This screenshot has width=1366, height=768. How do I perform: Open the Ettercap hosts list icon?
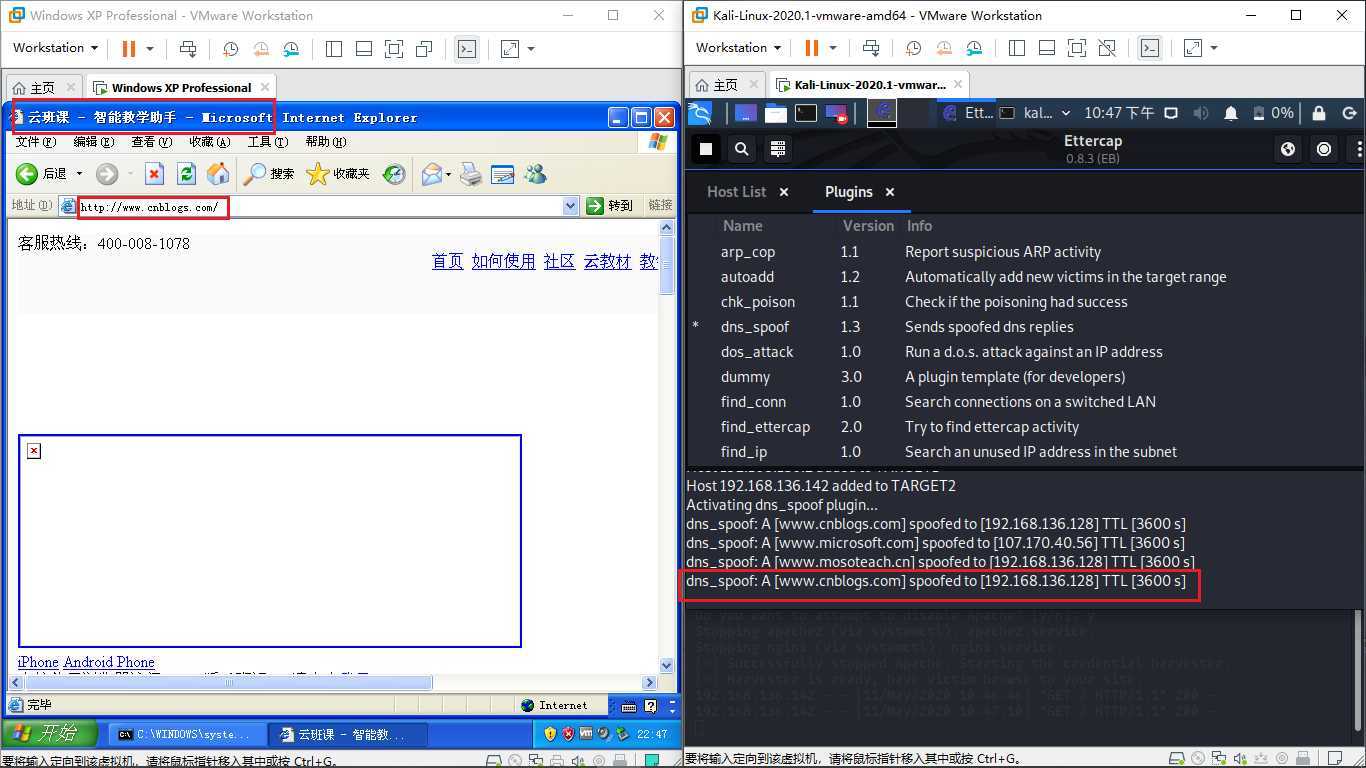coord(777,149)
